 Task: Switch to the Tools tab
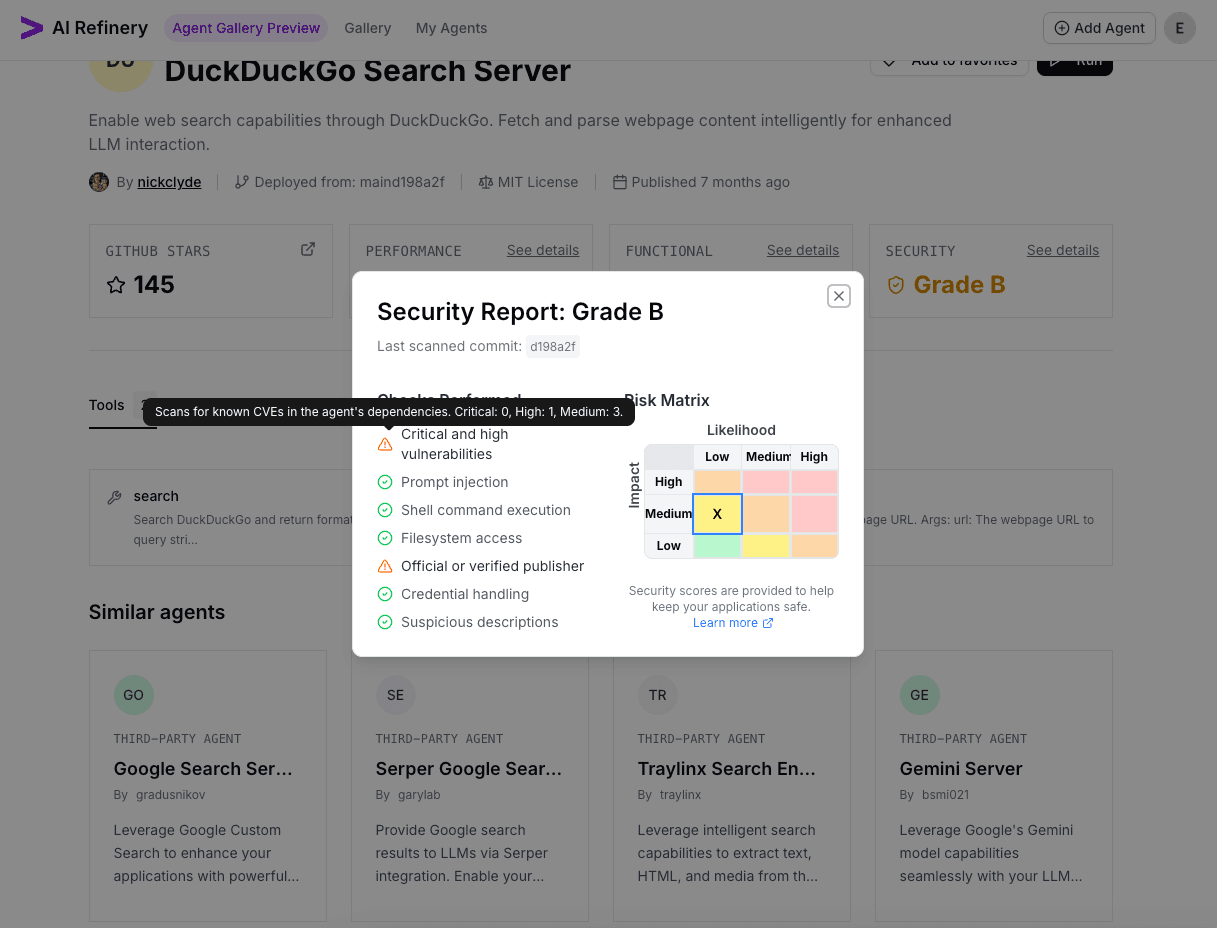[106, 404]
